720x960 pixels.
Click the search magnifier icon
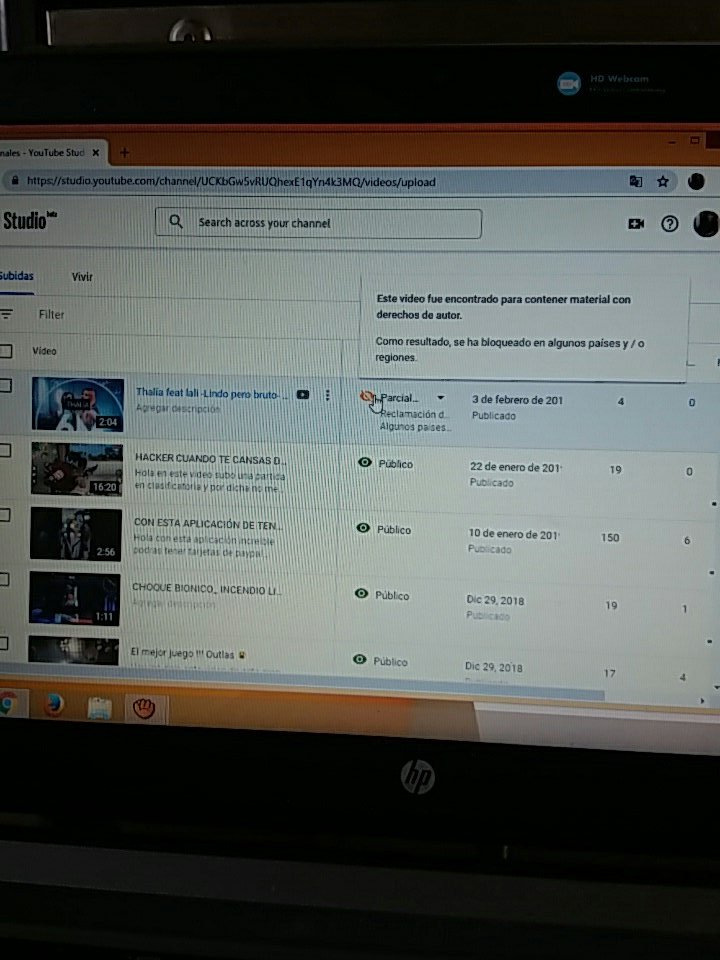(x=176, y=222)
